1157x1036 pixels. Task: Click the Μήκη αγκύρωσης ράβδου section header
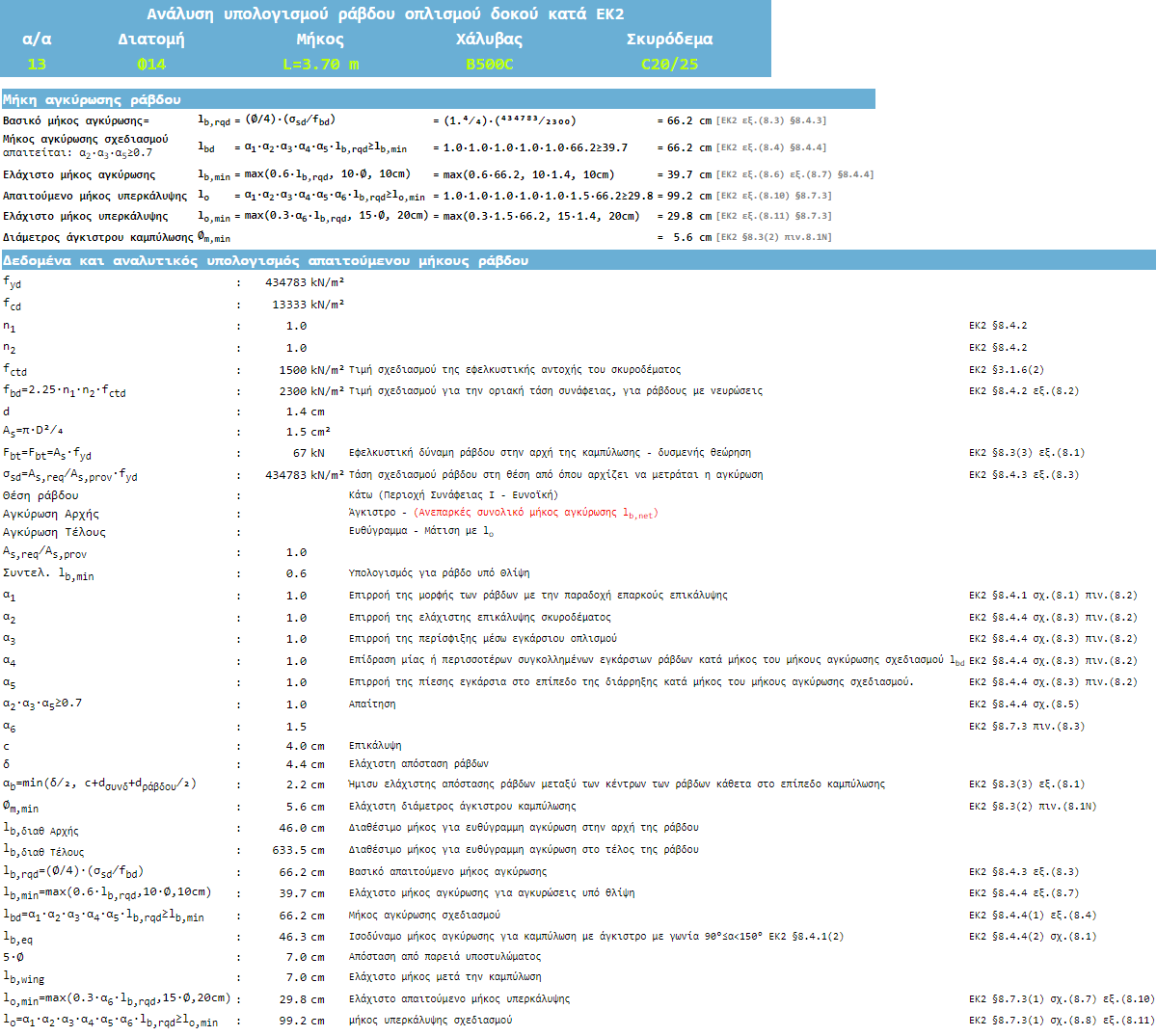click(92, 99)
